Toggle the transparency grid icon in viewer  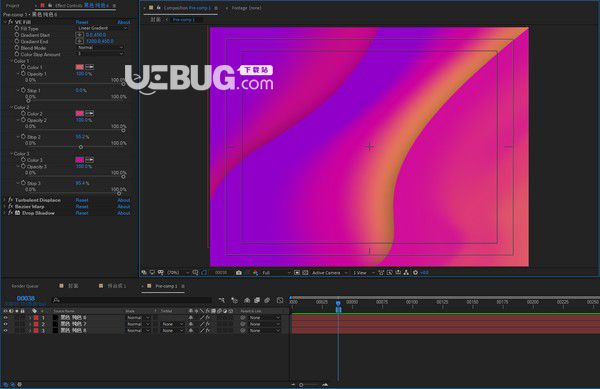click(305, 273)
